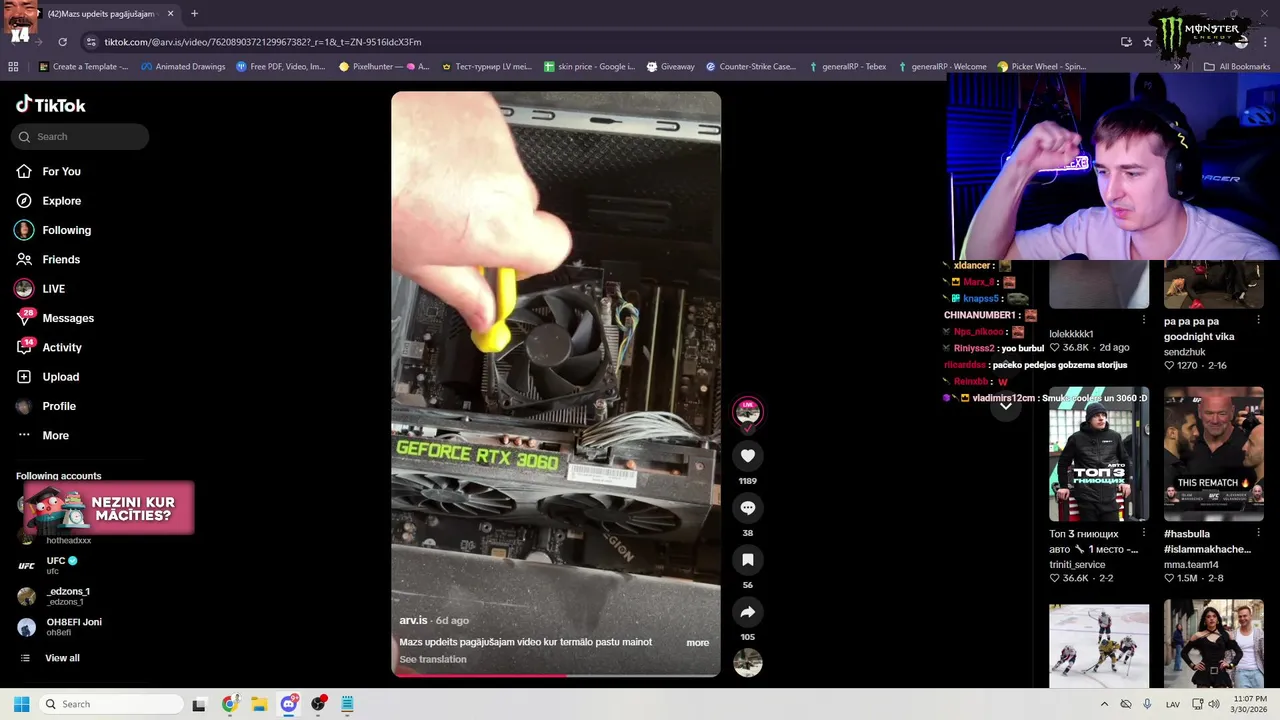This screenshot has width=1280, height=720.
Task: View site information icon in address bar
Action: [x=91, y=42]
